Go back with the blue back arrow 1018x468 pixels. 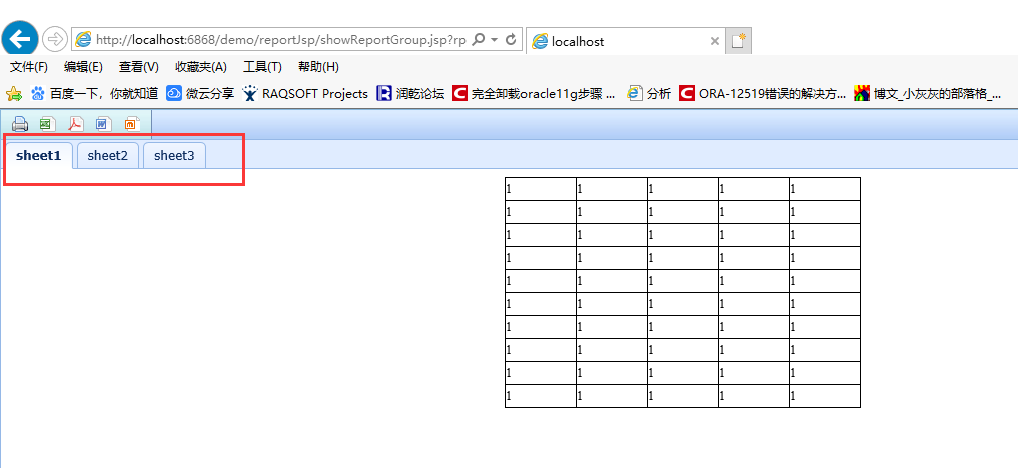click(x=20, y=40)
